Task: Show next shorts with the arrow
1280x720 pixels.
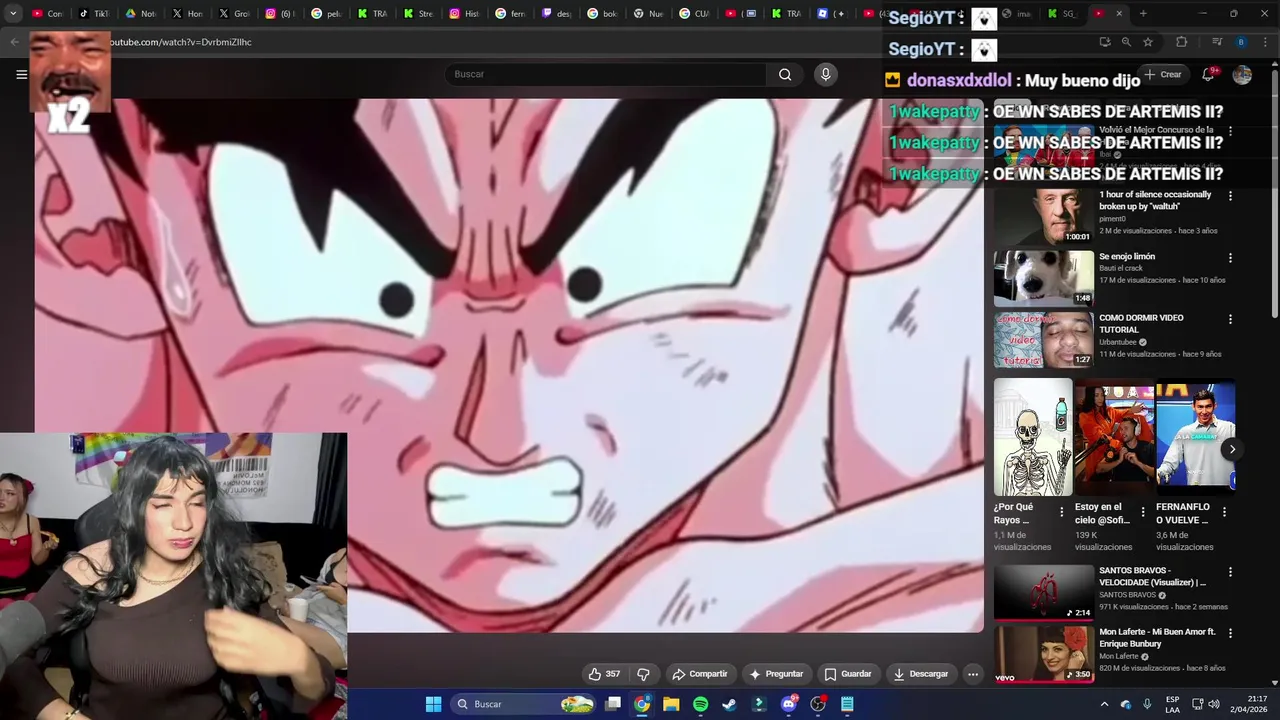Action: point(1232,449)
